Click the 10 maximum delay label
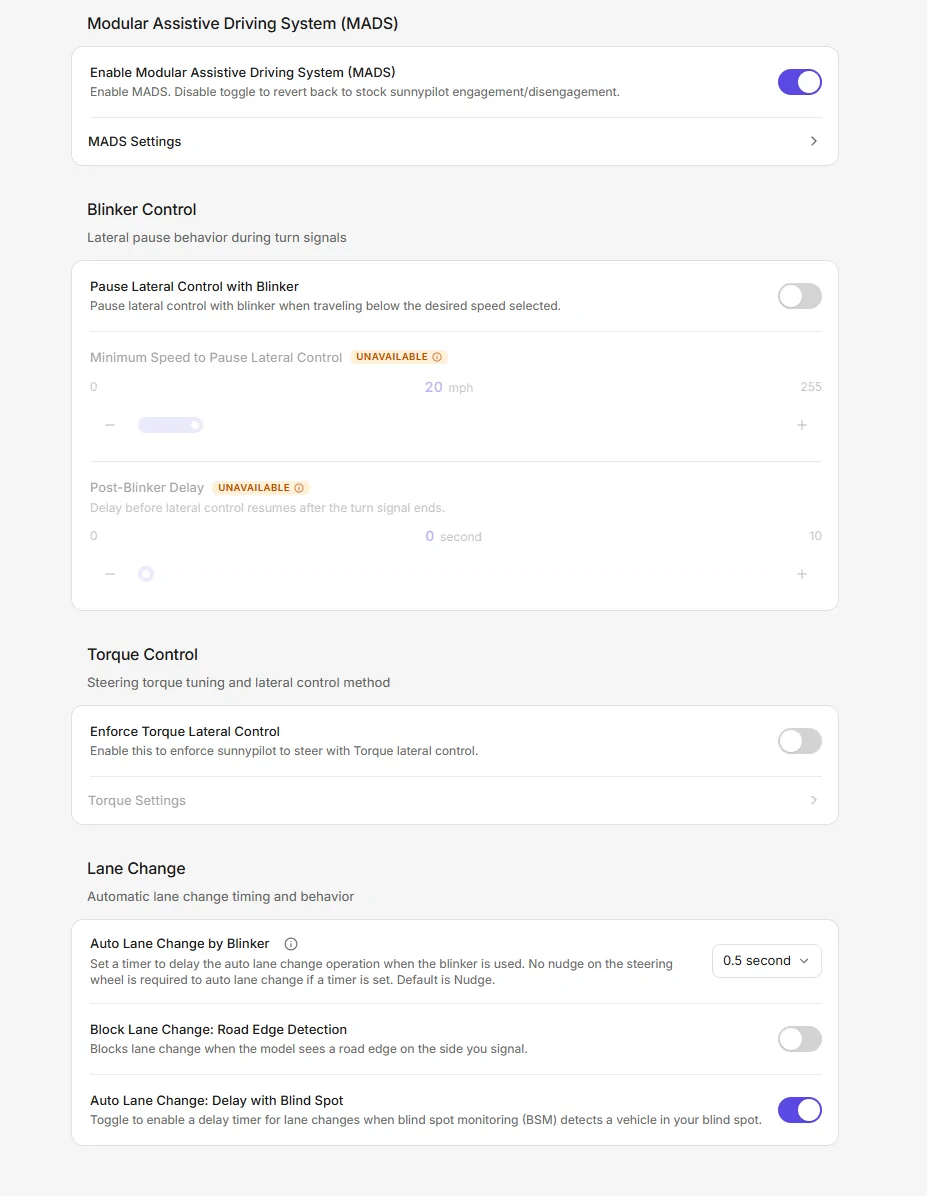927x1196 pixels. pyautogui.click(x=815, y=535)
